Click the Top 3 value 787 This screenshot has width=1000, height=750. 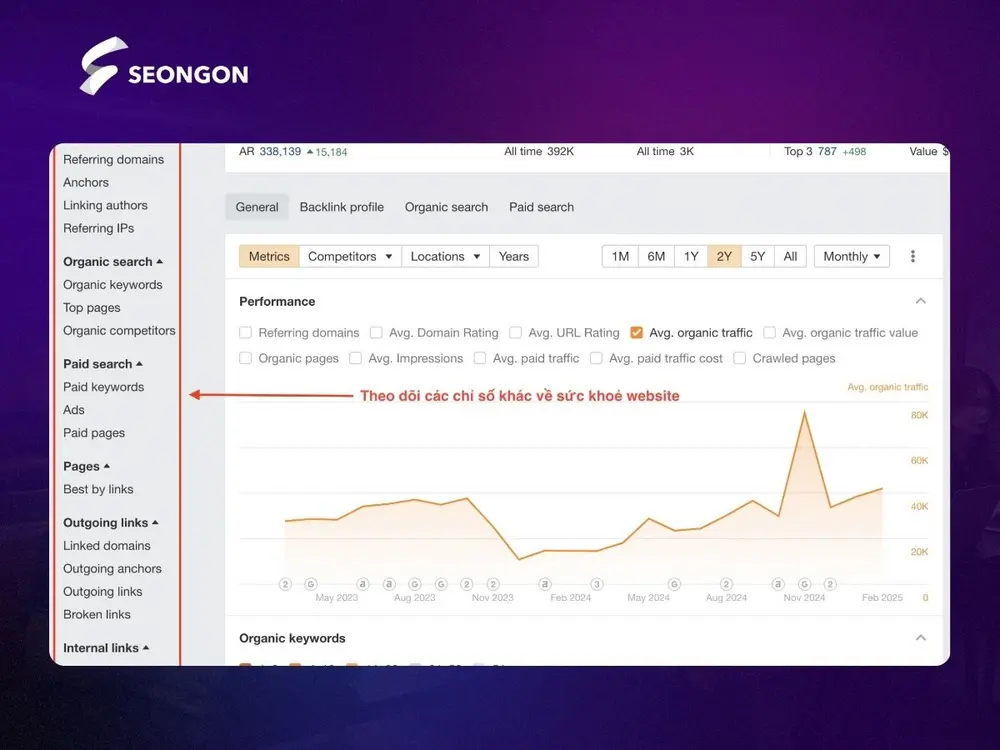click(827, 152)
